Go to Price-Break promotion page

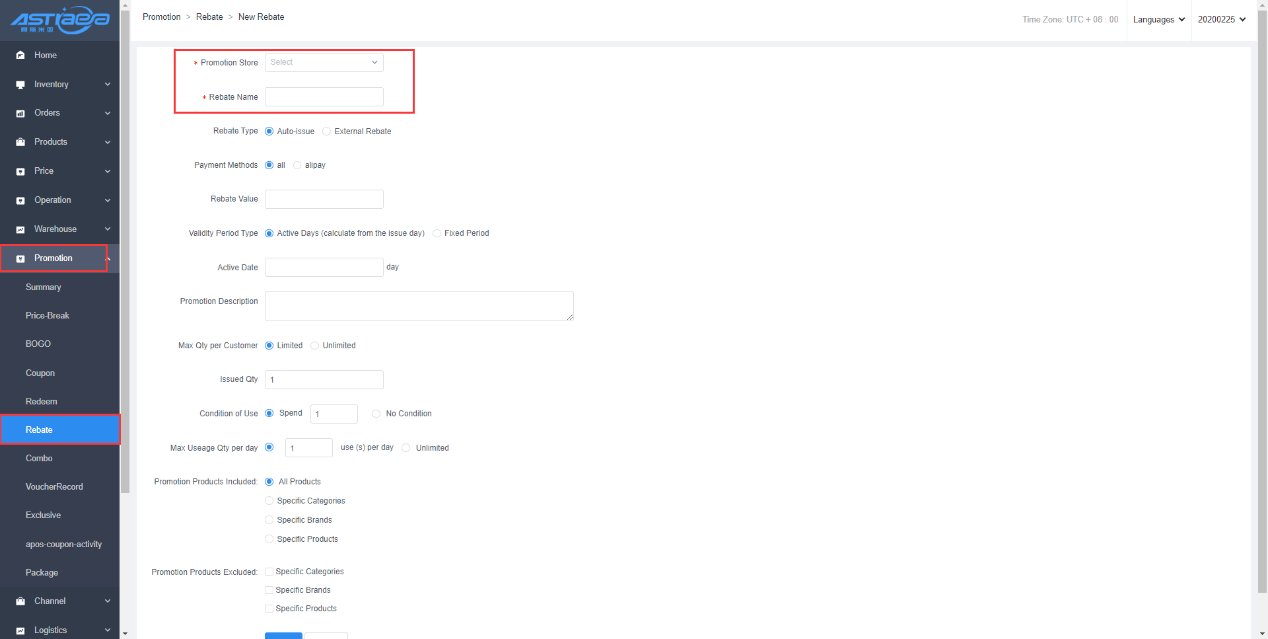pos(47,316)
